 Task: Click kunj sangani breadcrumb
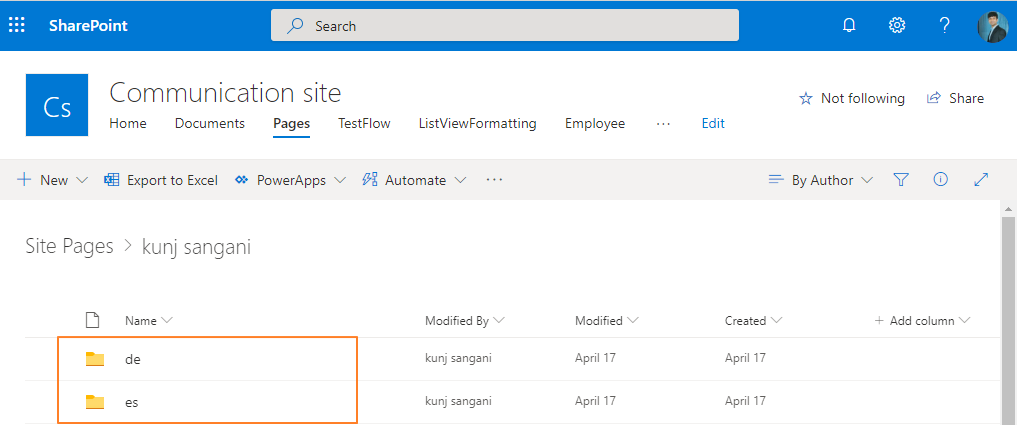pos(197,247)
